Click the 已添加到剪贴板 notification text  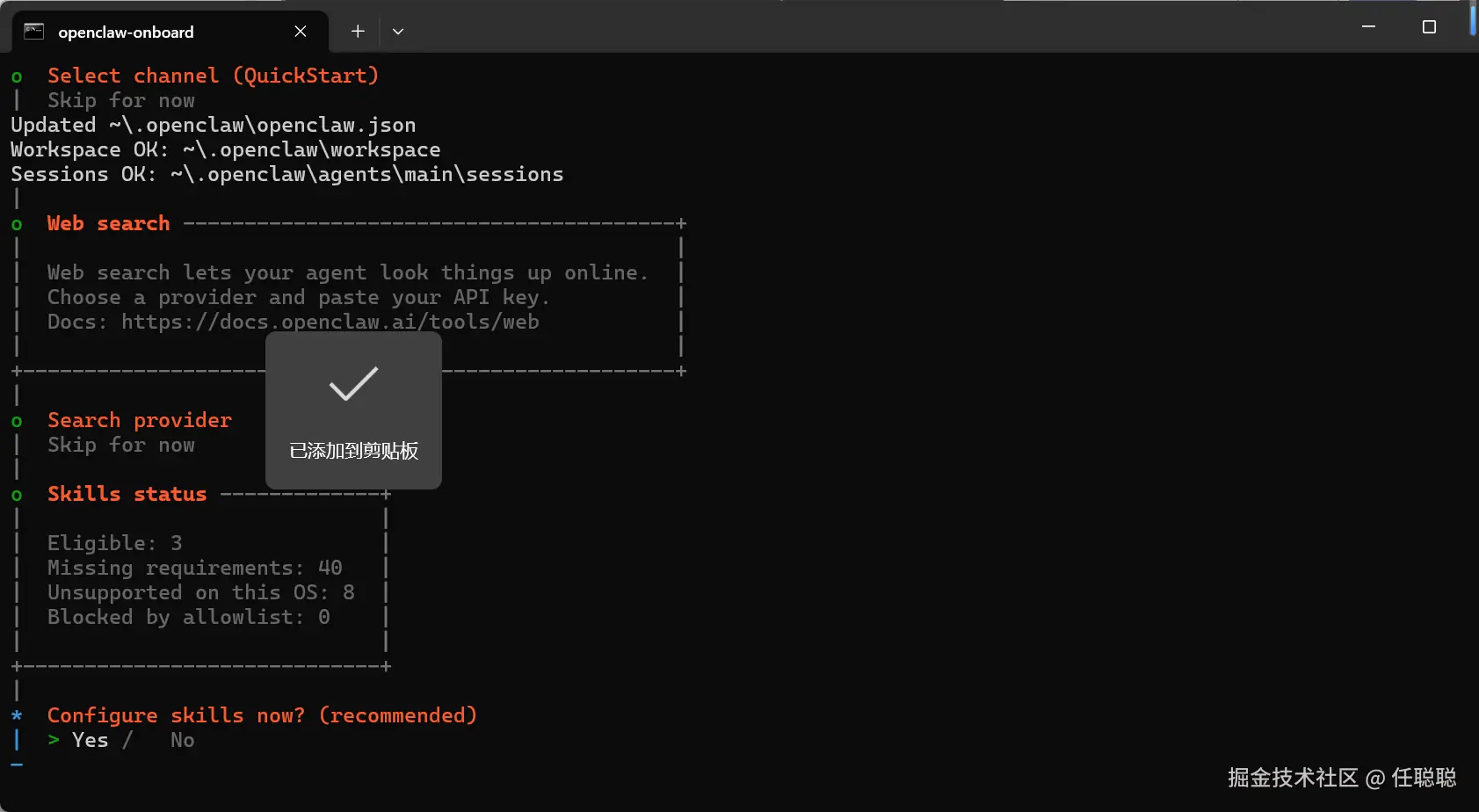click(x=353, y=451)
